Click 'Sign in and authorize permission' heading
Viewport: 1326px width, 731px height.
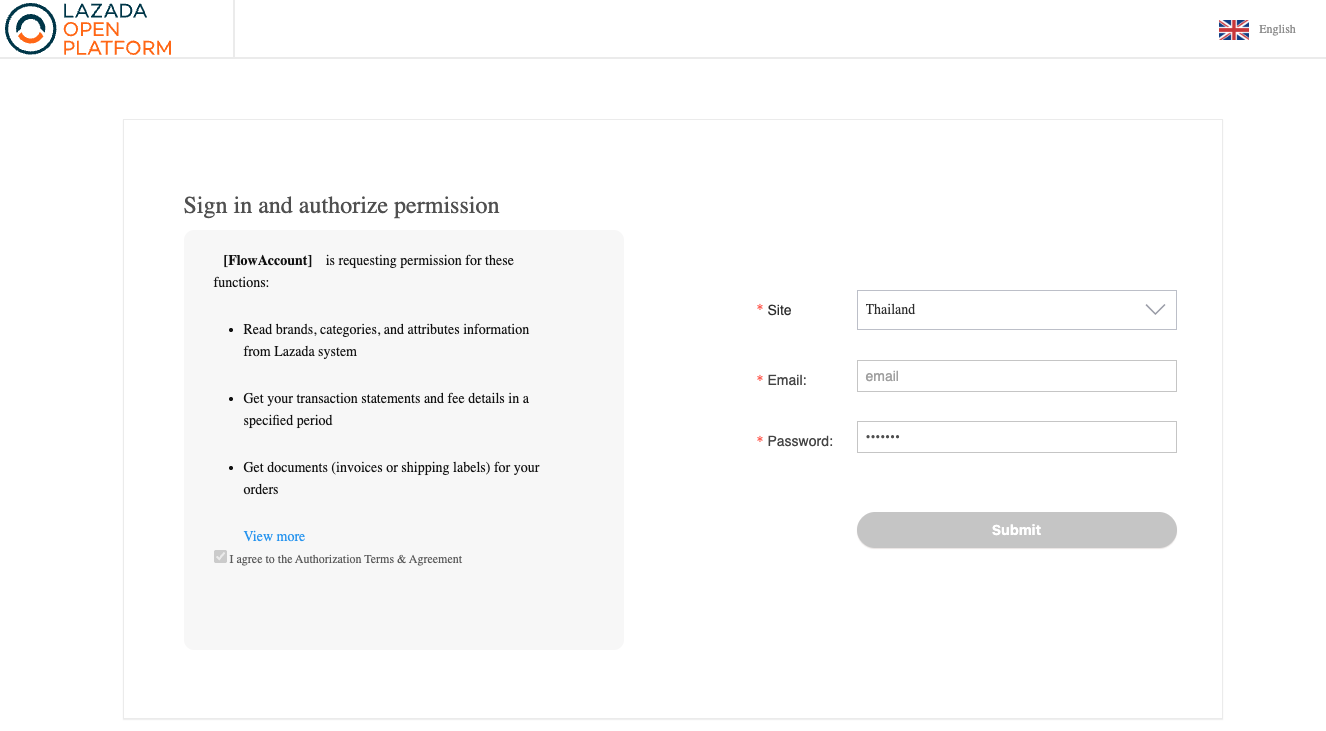pyautogui.click(x=341, y=205)
